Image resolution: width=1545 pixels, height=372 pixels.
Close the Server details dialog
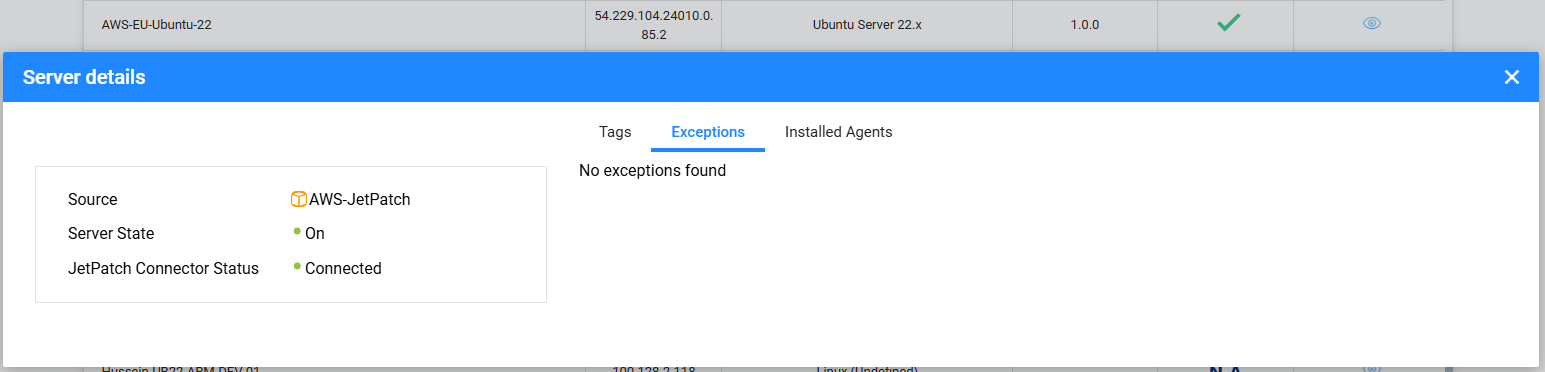click(1512, 77)
